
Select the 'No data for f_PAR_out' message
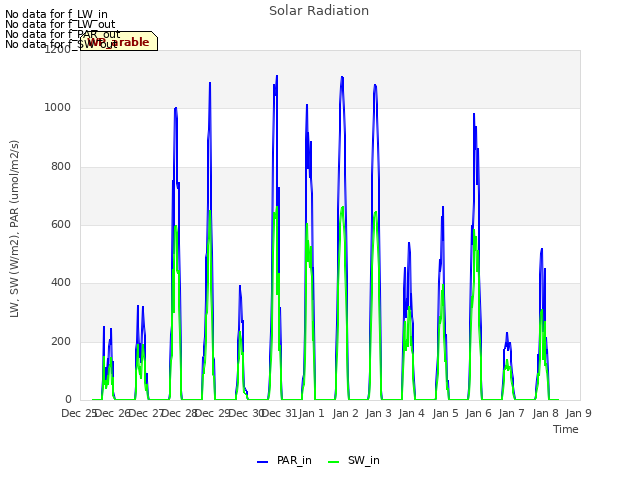63,34
